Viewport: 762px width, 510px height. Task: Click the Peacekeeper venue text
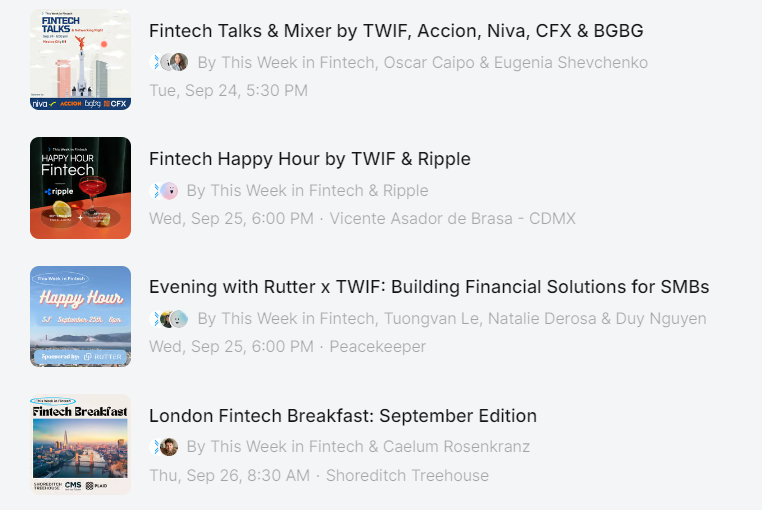coord(378,347)
